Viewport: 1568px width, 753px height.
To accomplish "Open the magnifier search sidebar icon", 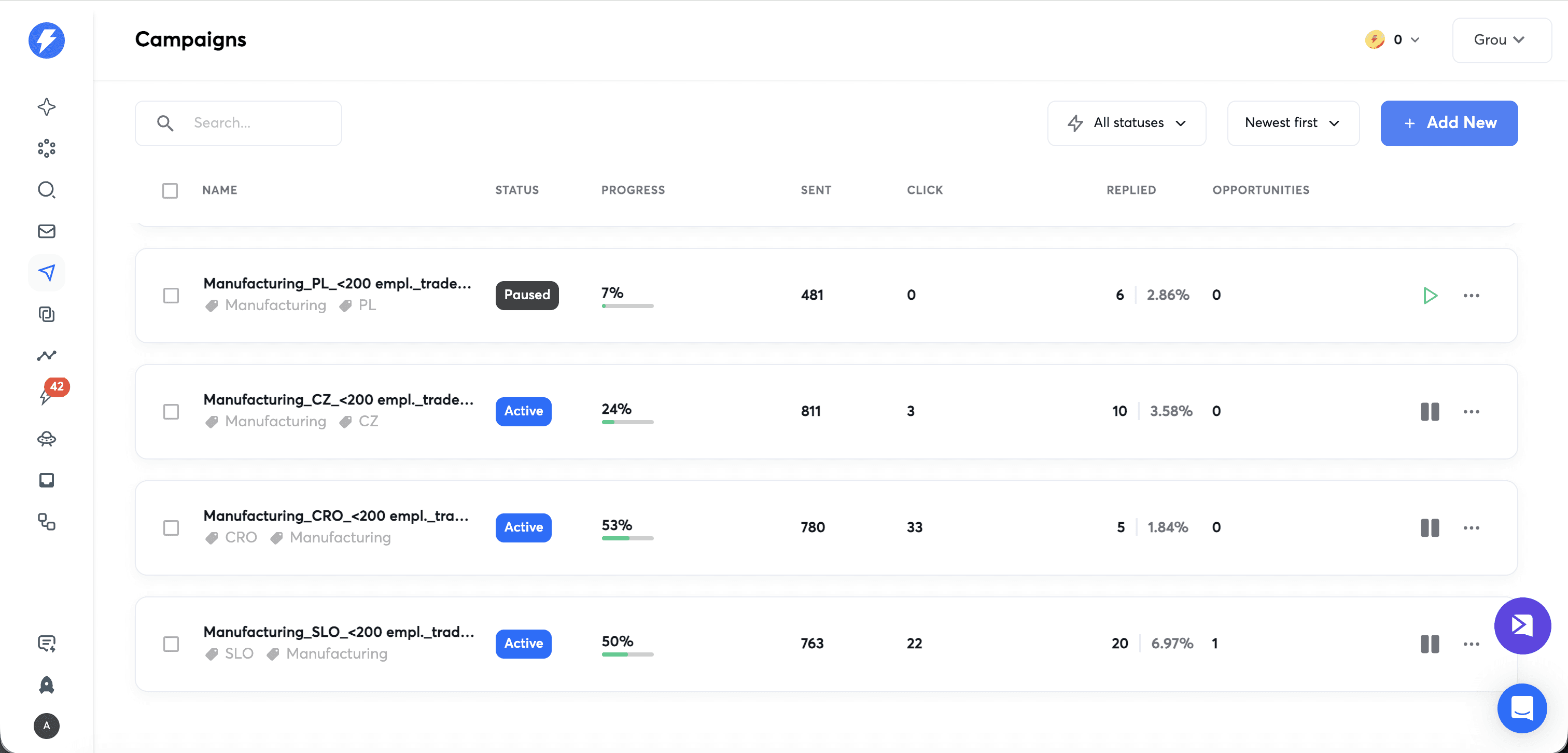I will pyautogui.click(x=46, y=190).
